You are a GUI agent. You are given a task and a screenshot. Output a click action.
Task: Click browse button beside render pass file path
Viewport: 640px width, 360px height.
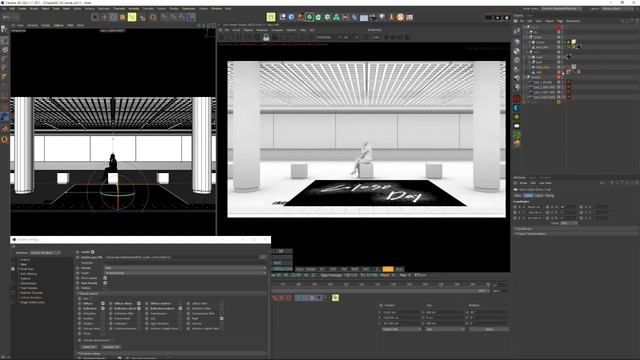pos(263,258)
